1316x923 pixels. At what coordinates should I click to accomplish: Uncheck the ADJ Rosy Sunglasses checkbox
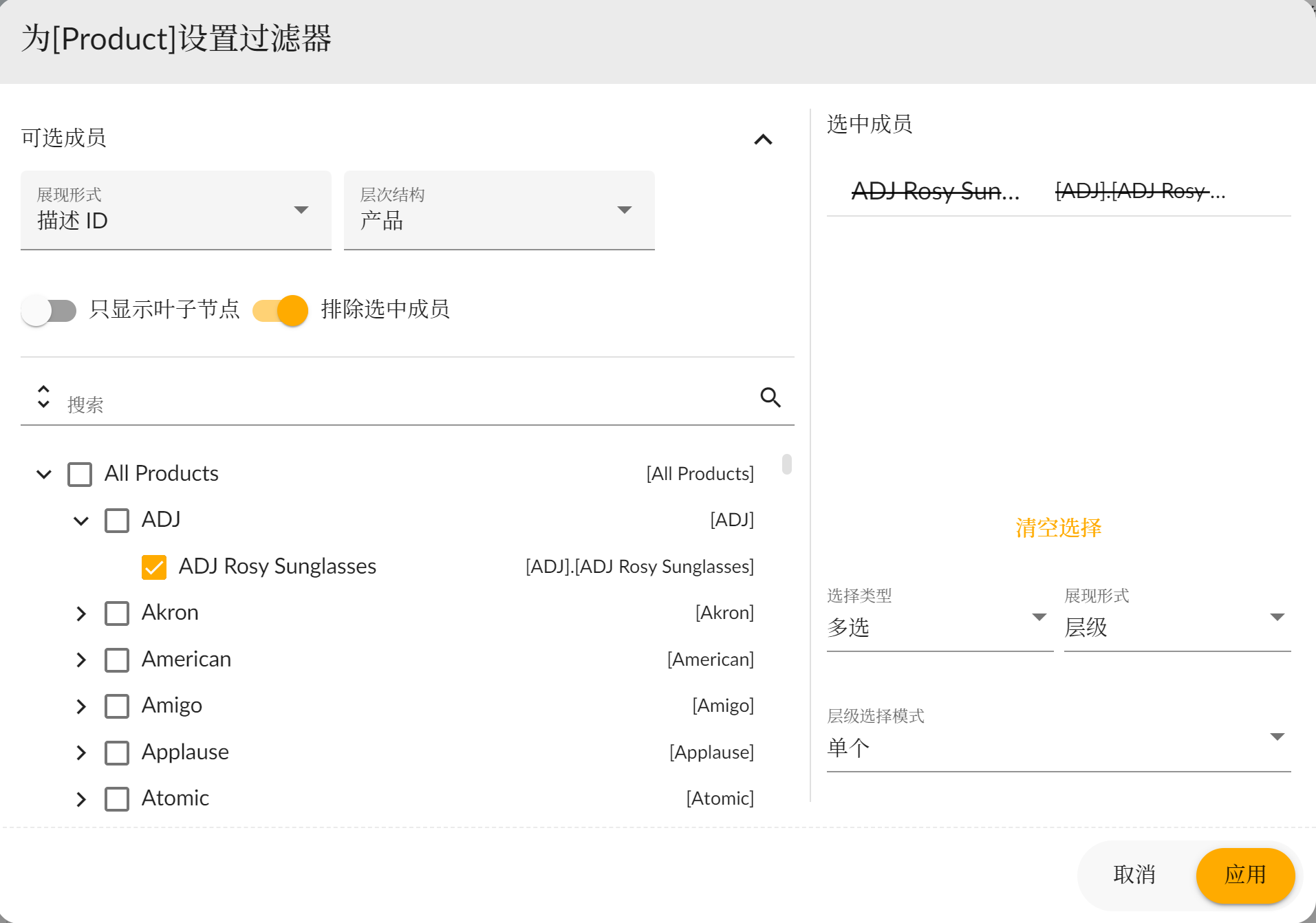[x=154, y=567]
